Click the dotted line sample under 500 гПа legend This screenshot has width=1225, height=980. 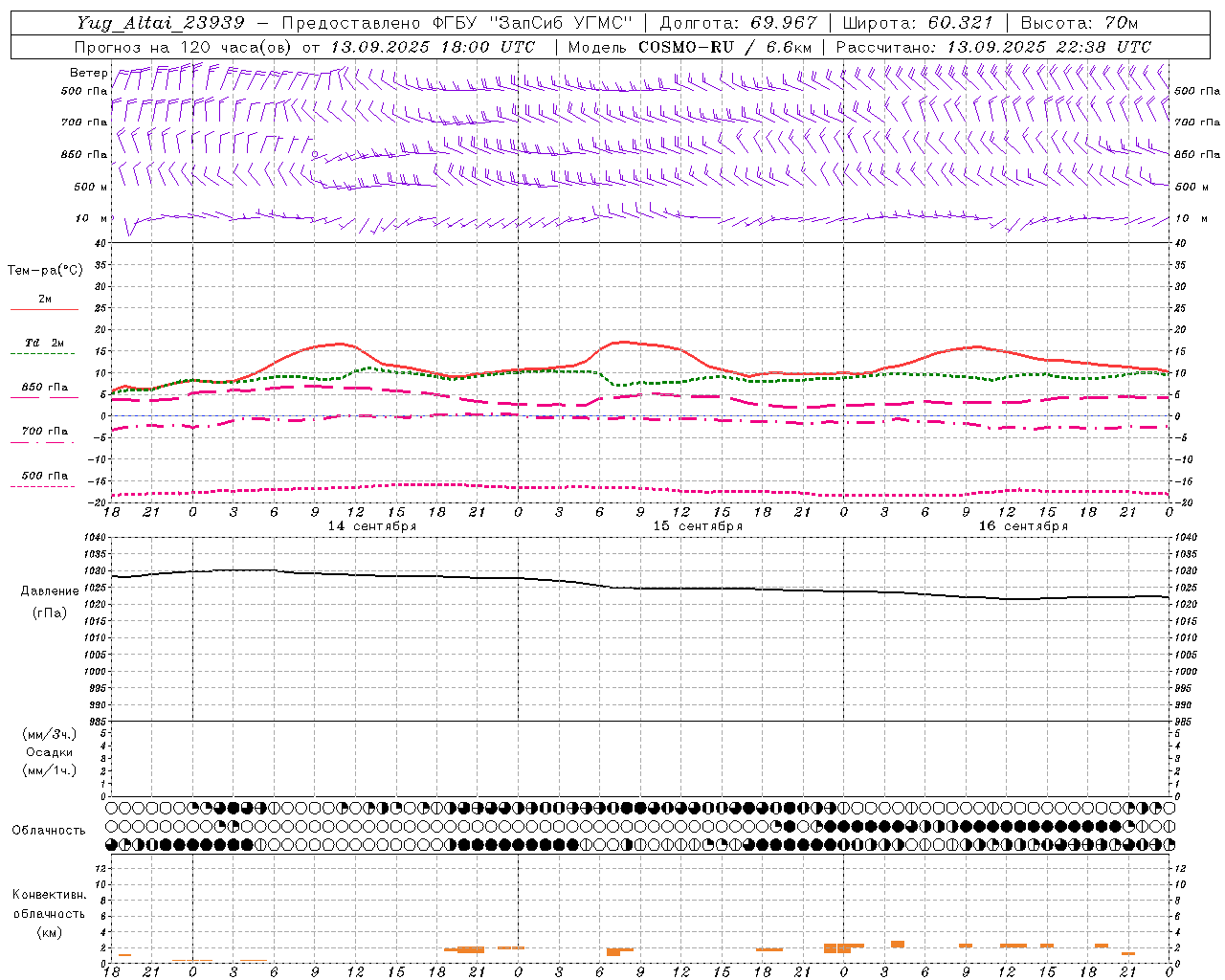[x=42, y=487]
